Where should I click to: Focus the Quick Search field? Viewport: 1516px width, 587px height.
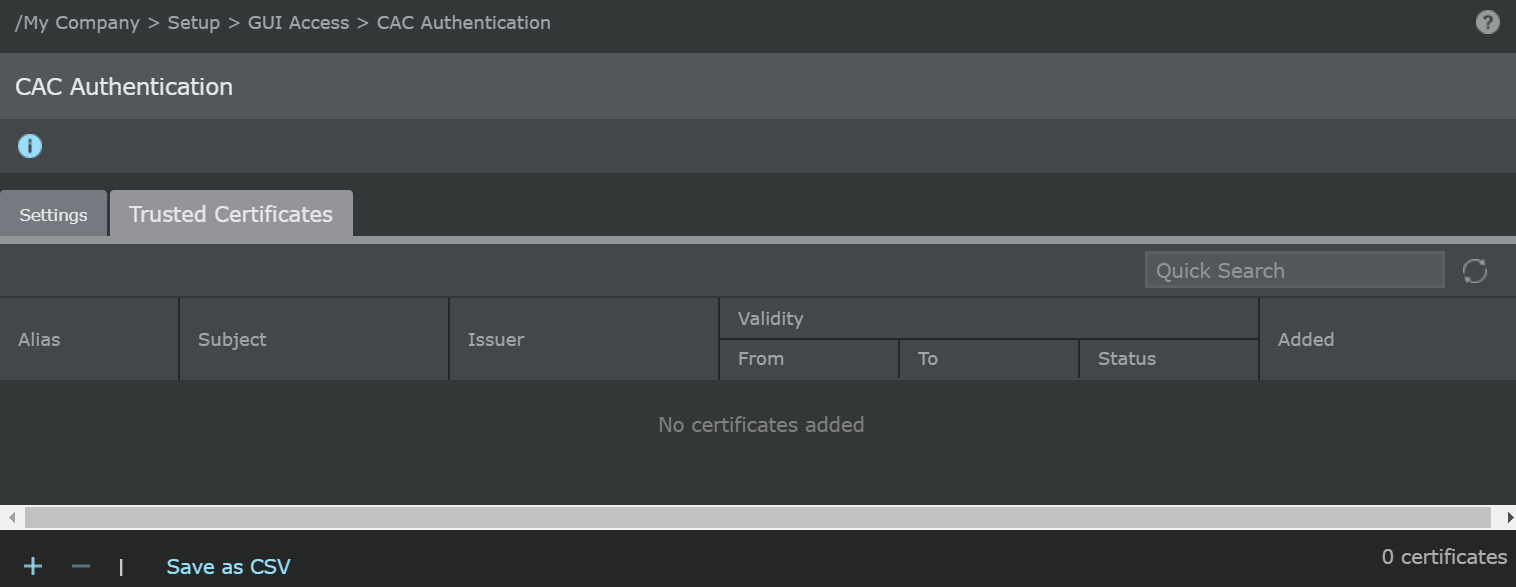pyautogui.click(x=1295, y=270)
